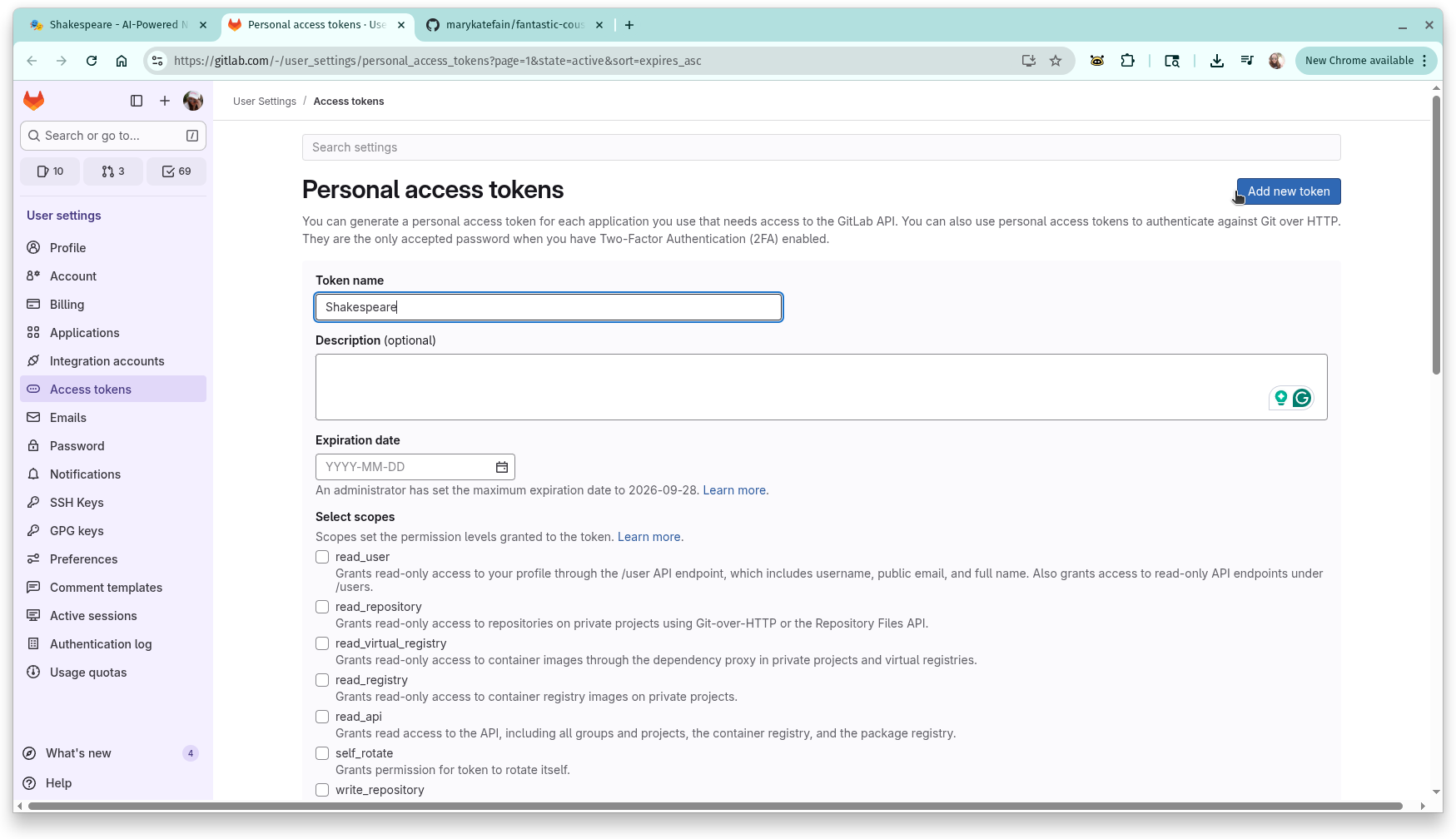Enable the read_user scope
The image size is (1456, 839).
[322, 557]
